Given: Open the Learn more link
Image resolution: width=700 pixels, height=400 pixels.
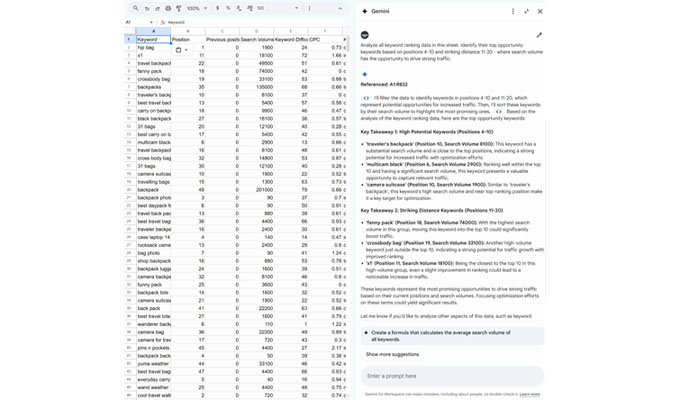Looking at the screenshot, I should pyautogui.click(x=530, y=394).
